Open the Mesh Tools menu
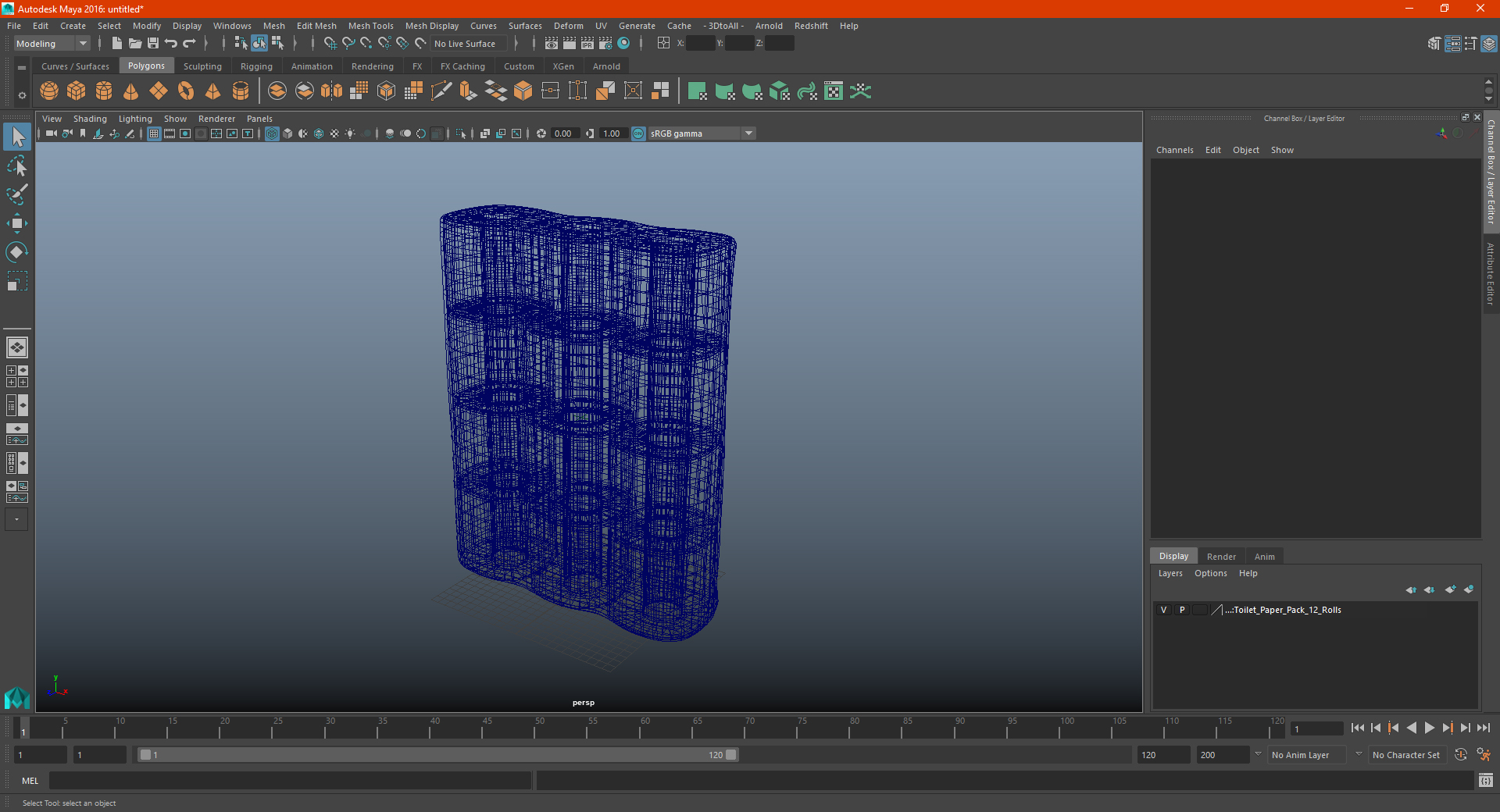1500x812 pixels. tap(370, 26)
